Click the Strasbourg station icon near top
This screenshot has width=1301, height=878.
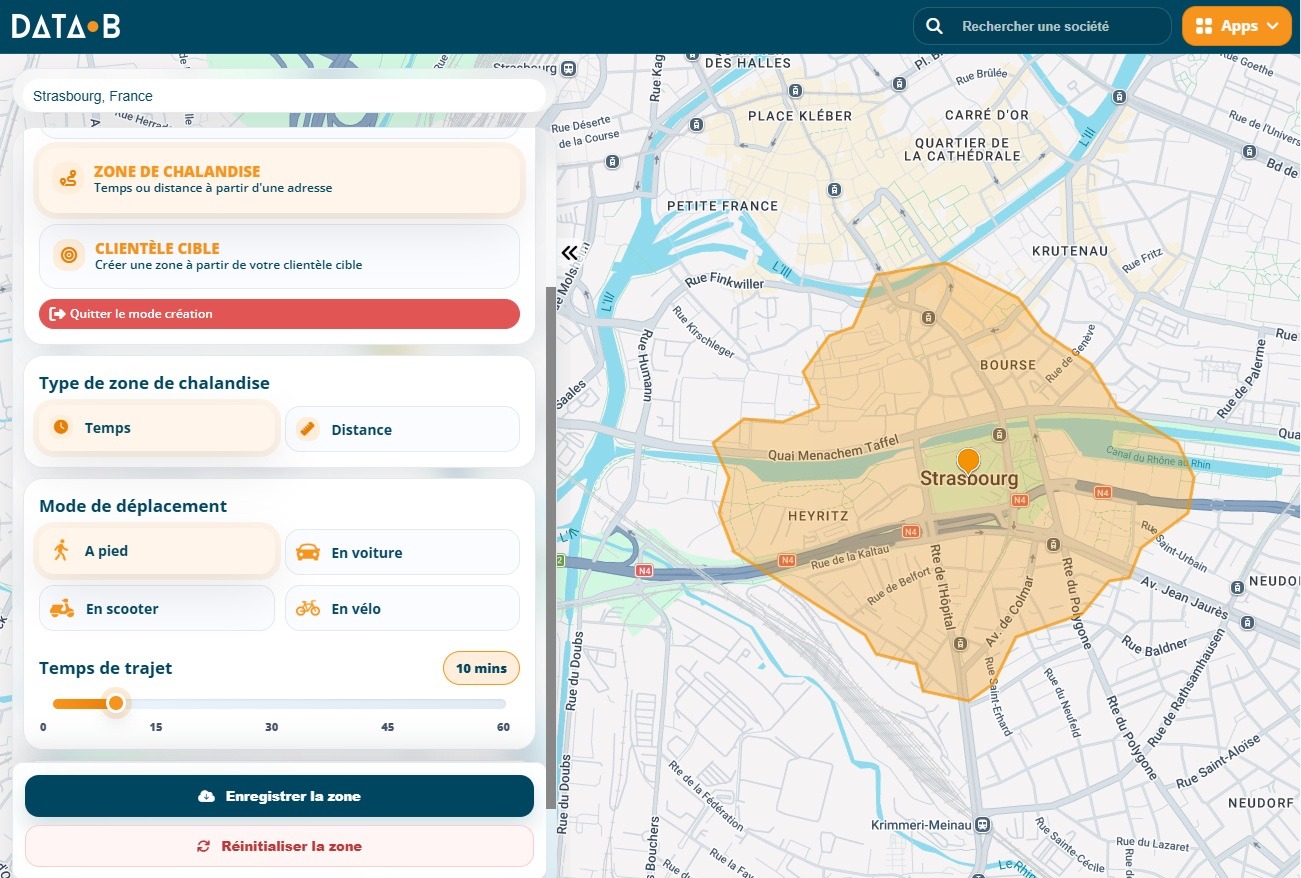pos(568,68)
